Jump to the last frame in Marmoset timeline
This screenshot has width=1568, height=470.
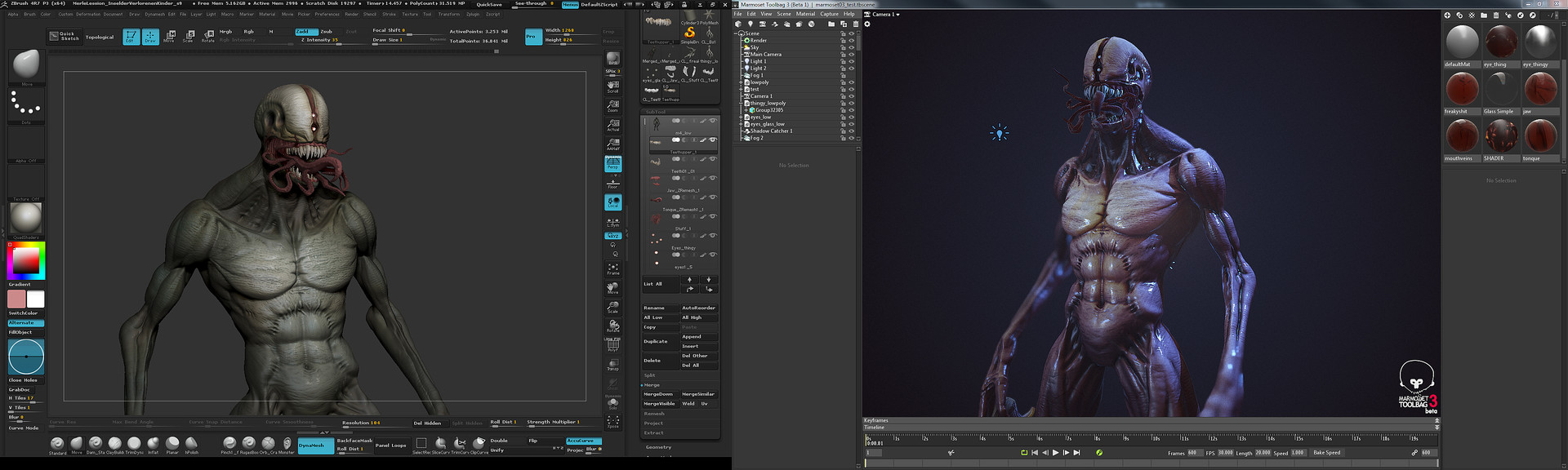[1076, 452]
